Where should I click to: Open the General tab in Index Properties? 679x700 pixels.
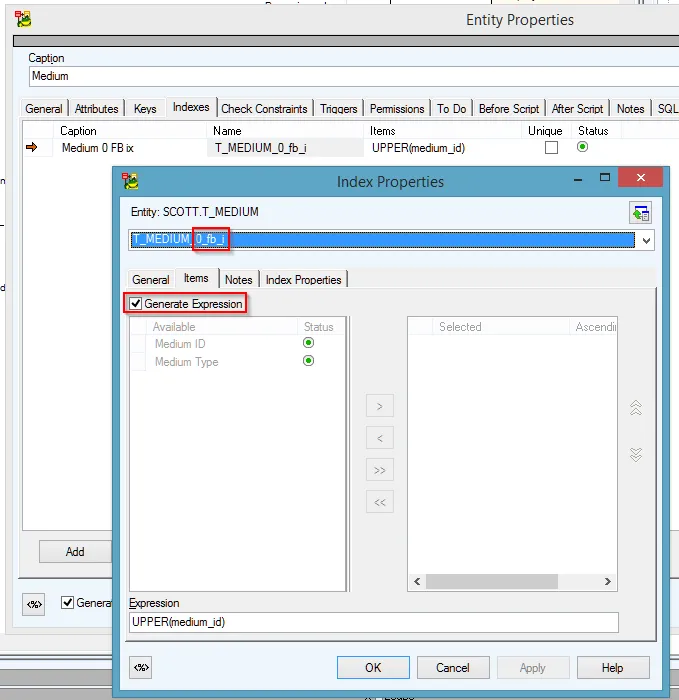151,280
